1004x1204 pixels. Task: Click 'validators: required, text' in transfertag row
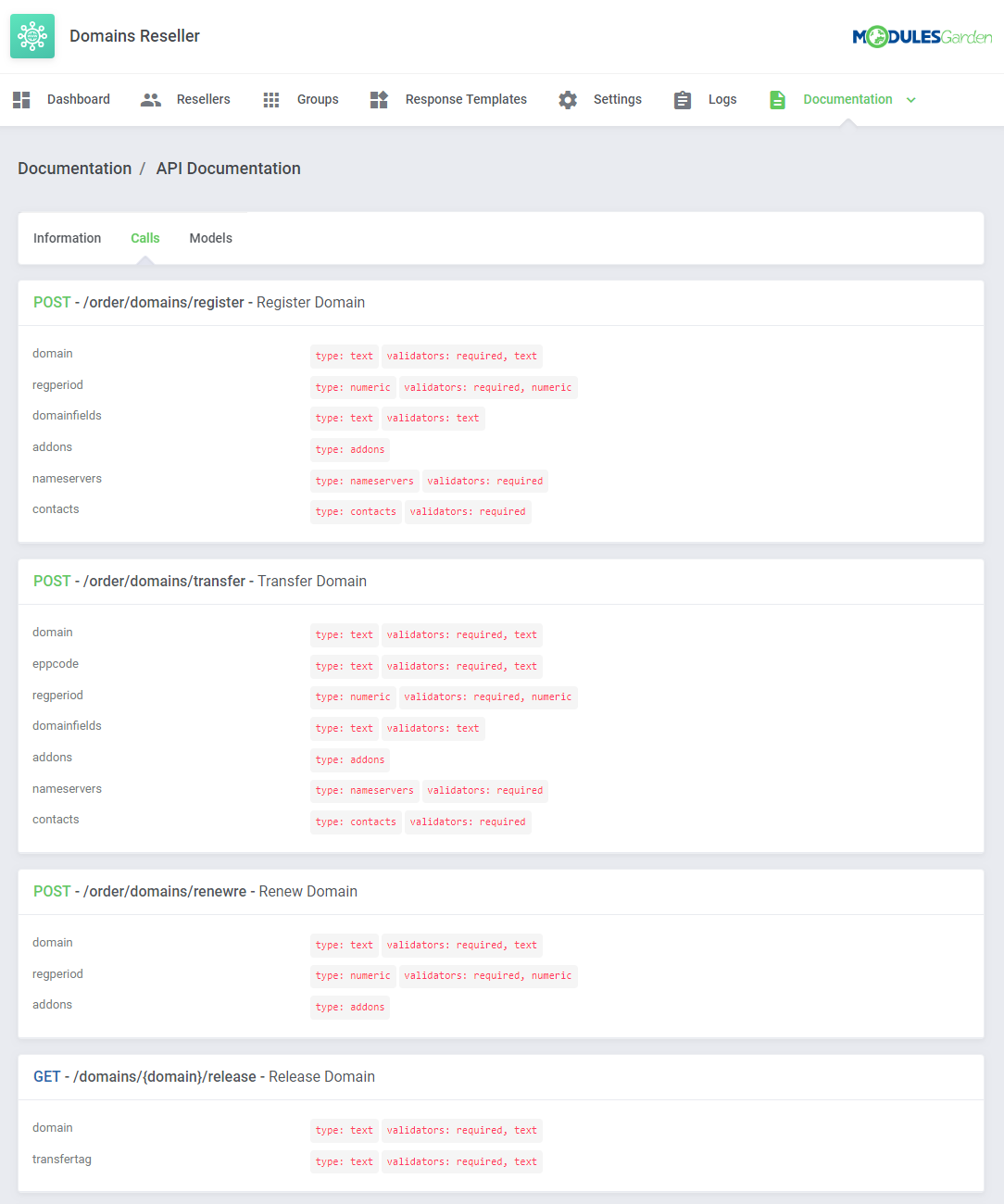click(462, 1162)
